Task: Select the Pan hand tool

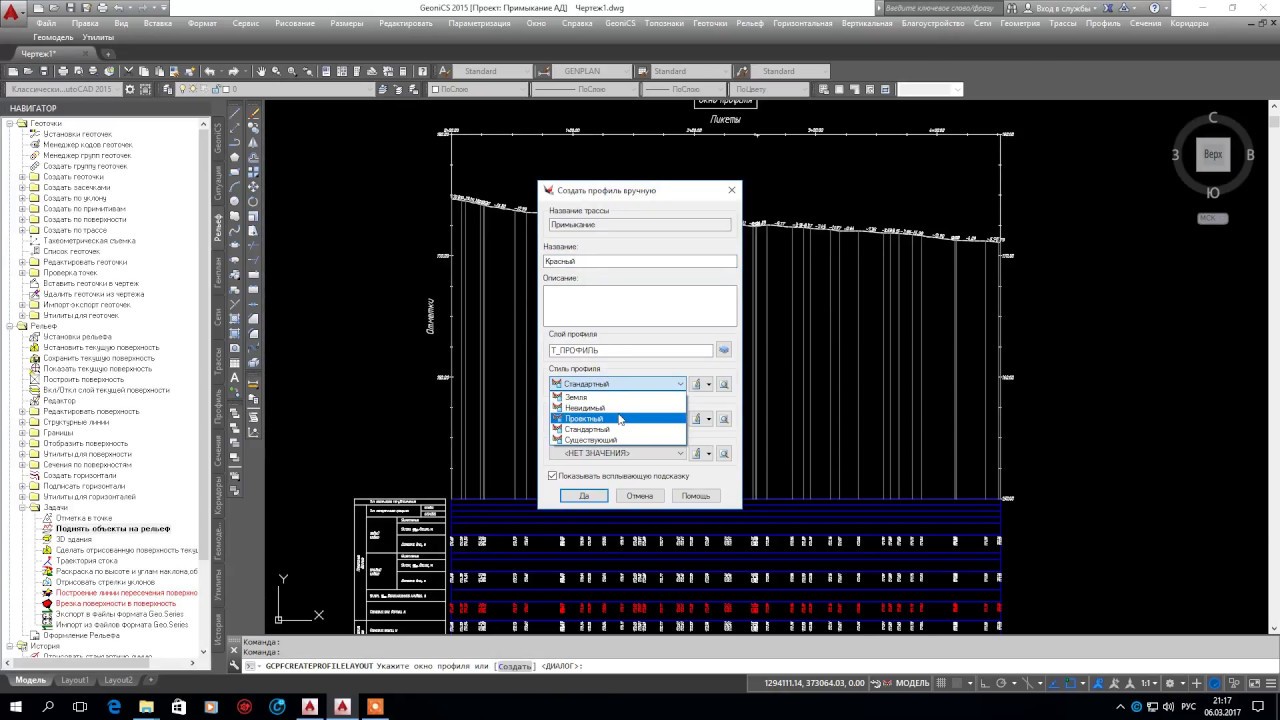Action: point(261,71)
